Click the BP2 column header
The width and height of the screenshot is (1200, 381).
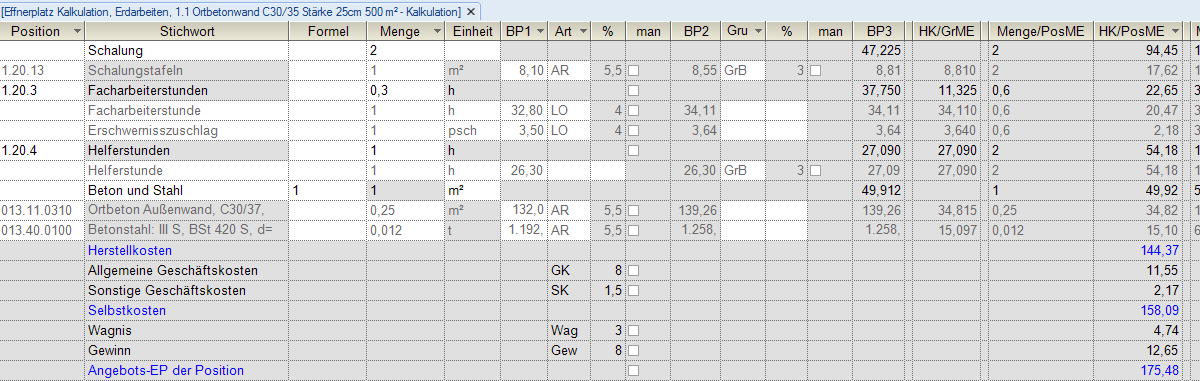pyautogui.click(x=696, y=32)
